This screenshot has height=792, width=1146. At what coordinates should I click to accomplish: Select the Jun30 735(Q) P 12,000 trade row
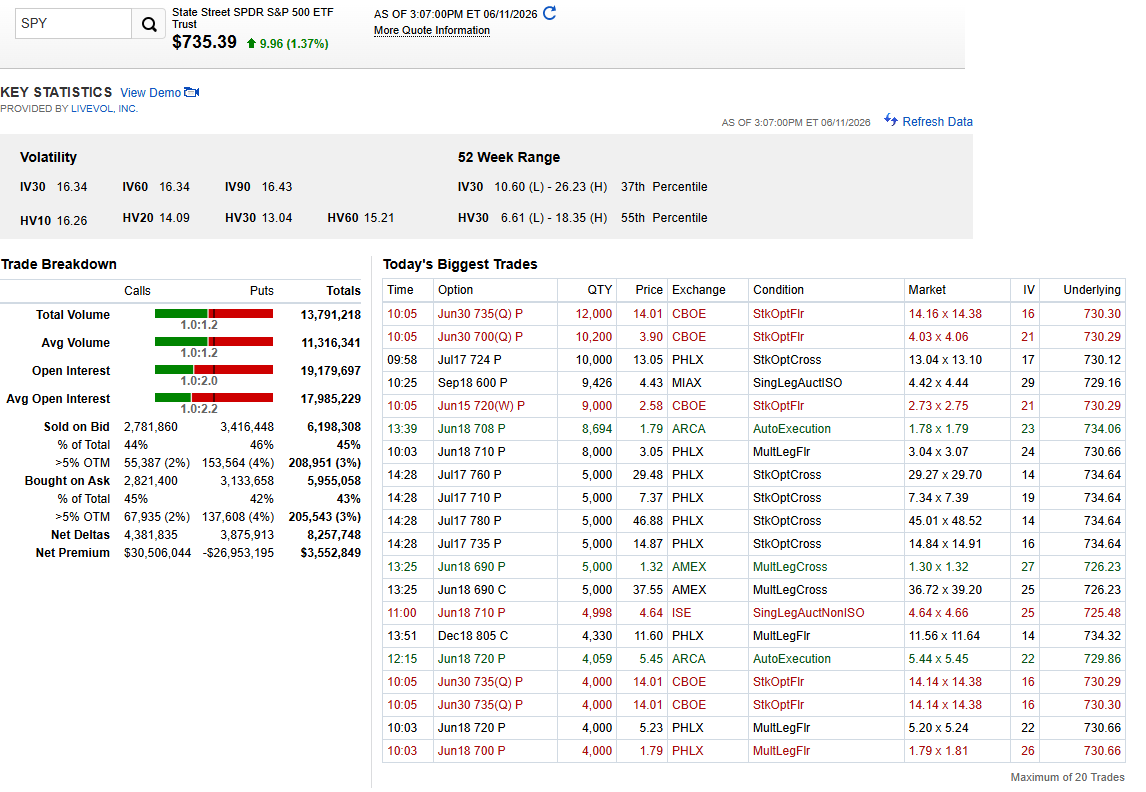click(x=754, y=314)
